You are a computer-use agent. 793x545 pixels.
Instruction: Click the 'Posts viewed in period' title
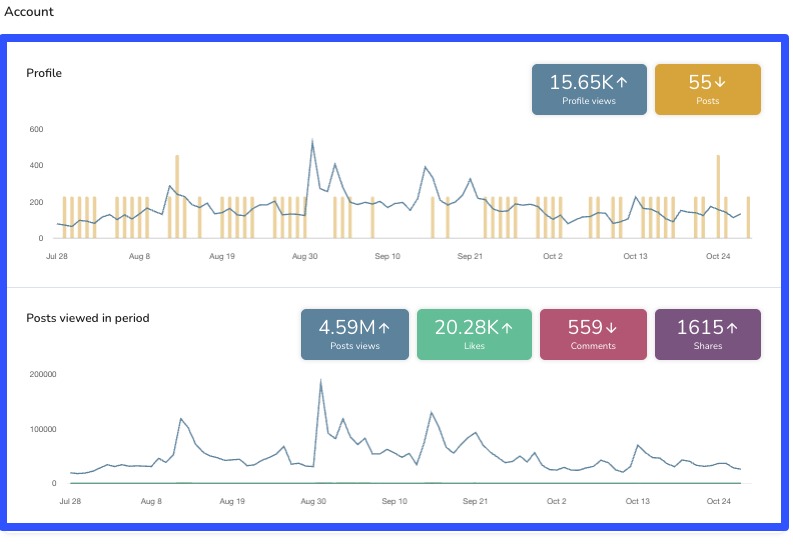tap(88, 318)
